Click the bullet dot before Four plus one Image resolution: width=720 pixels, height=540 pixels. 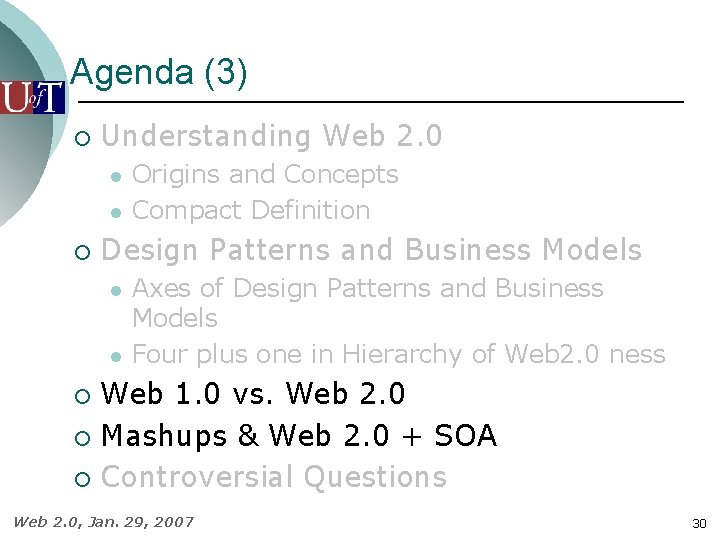(116, 357)
